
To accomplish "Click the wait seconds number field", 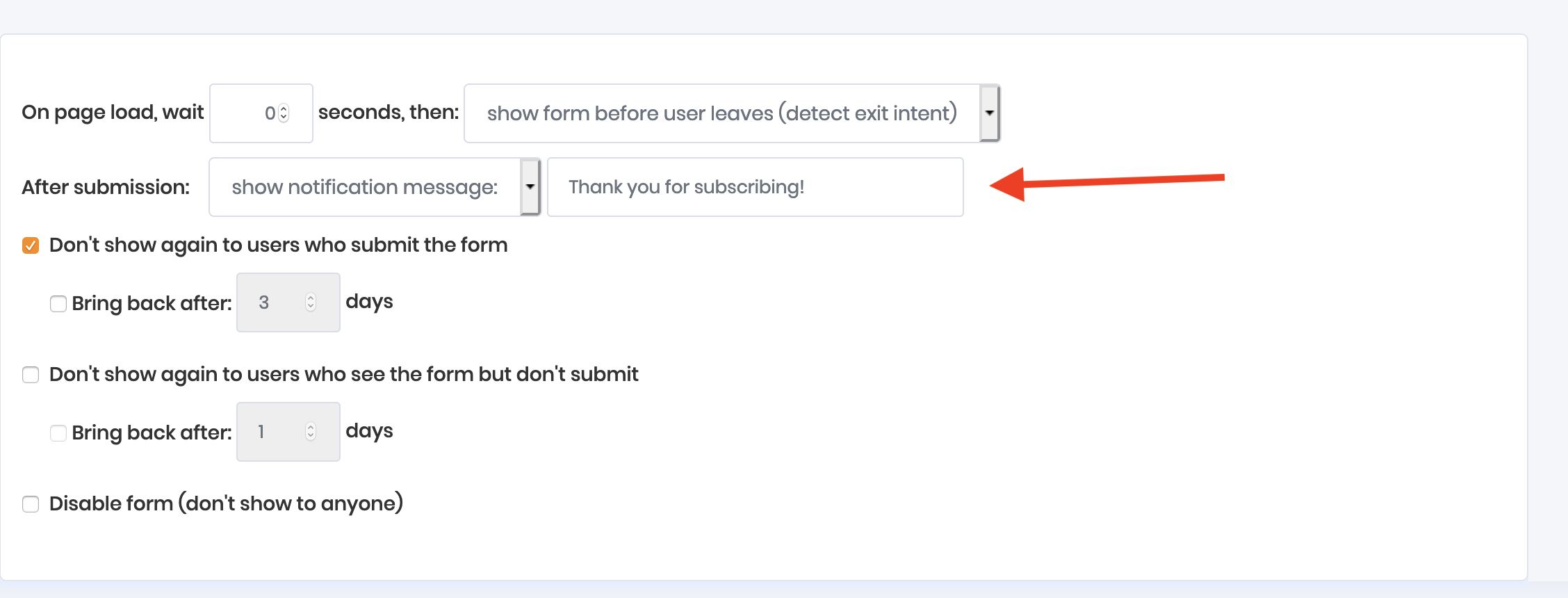I will [250, 113].
